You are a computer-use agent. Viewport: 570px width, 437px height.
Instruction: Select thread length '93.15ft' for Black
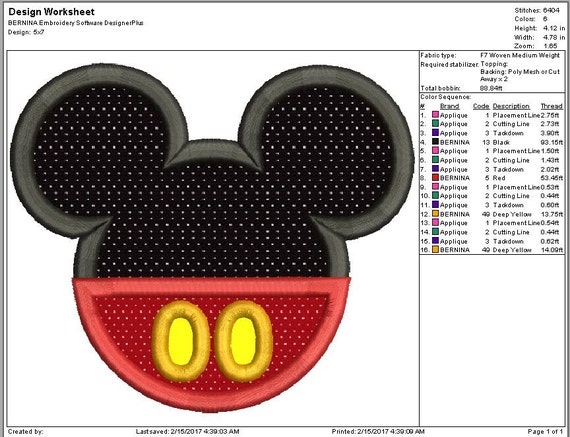click(551, 142)
